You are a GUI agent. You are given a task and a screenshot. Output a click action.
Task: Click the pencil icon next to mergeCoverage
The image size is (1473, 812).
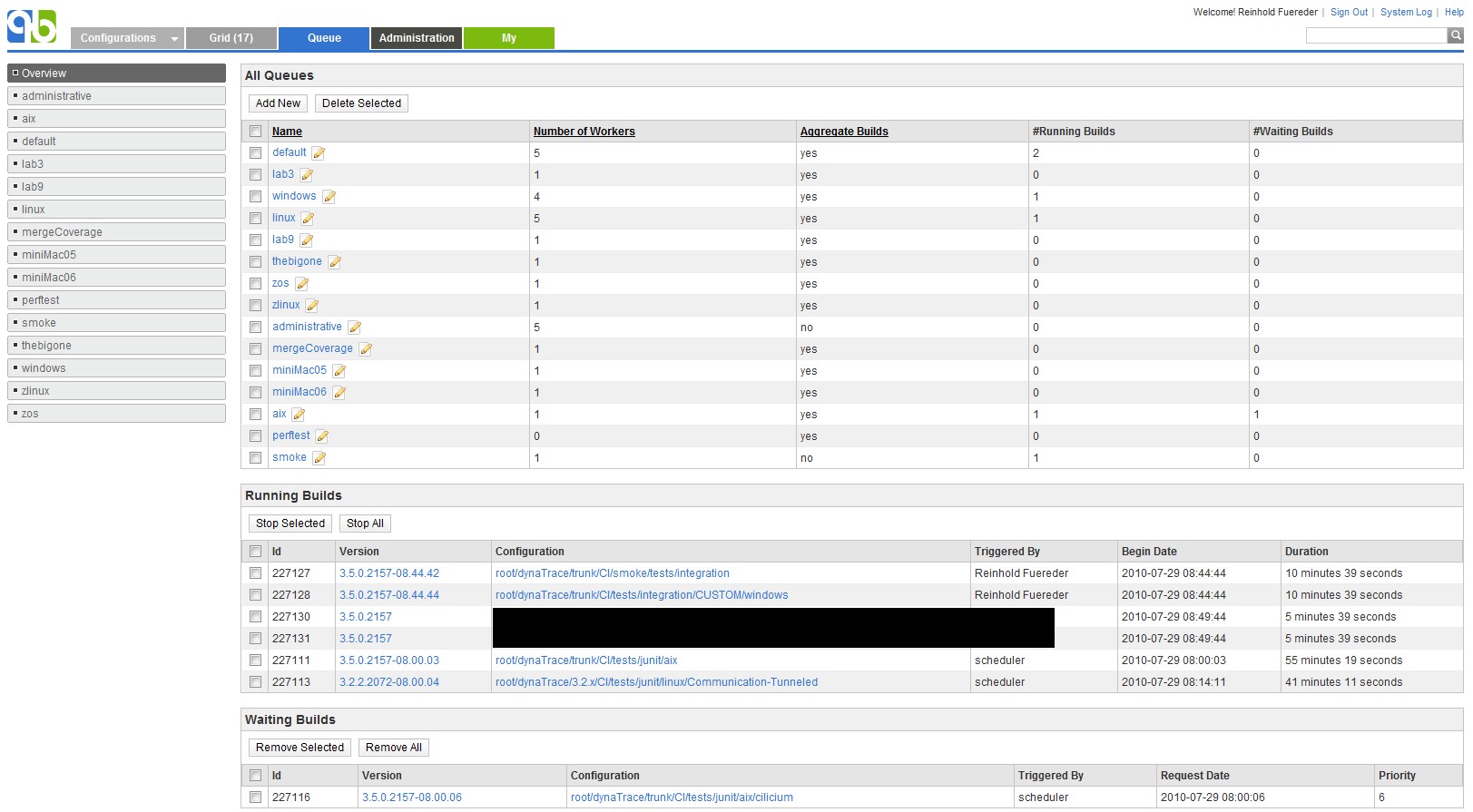pos(366,349)
